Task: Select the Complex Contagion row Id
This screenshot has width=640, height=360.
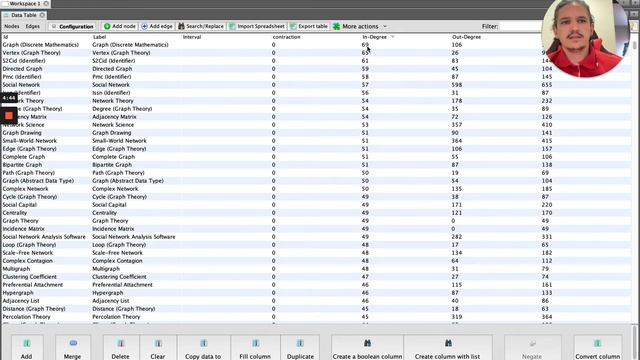Action: (27, 261)
